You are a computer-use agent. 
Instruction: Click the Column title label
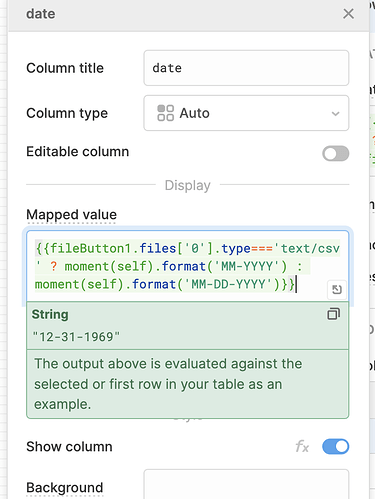click(x=65, y=68)
